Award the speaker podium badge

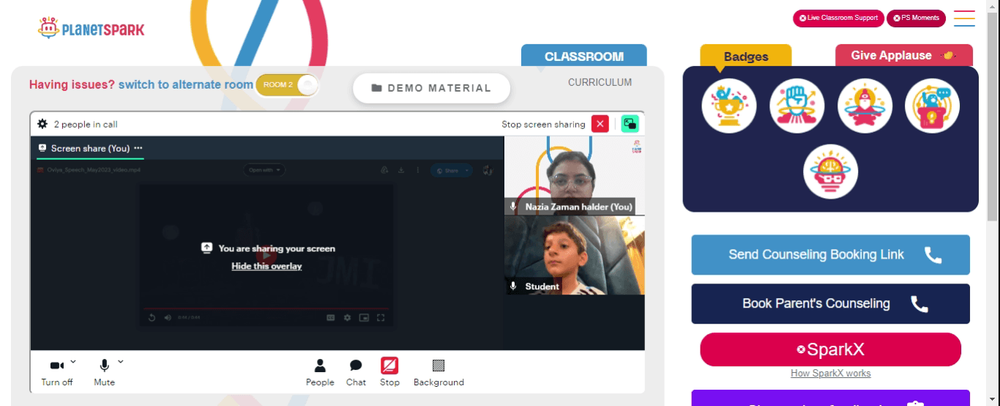point(932,106)
